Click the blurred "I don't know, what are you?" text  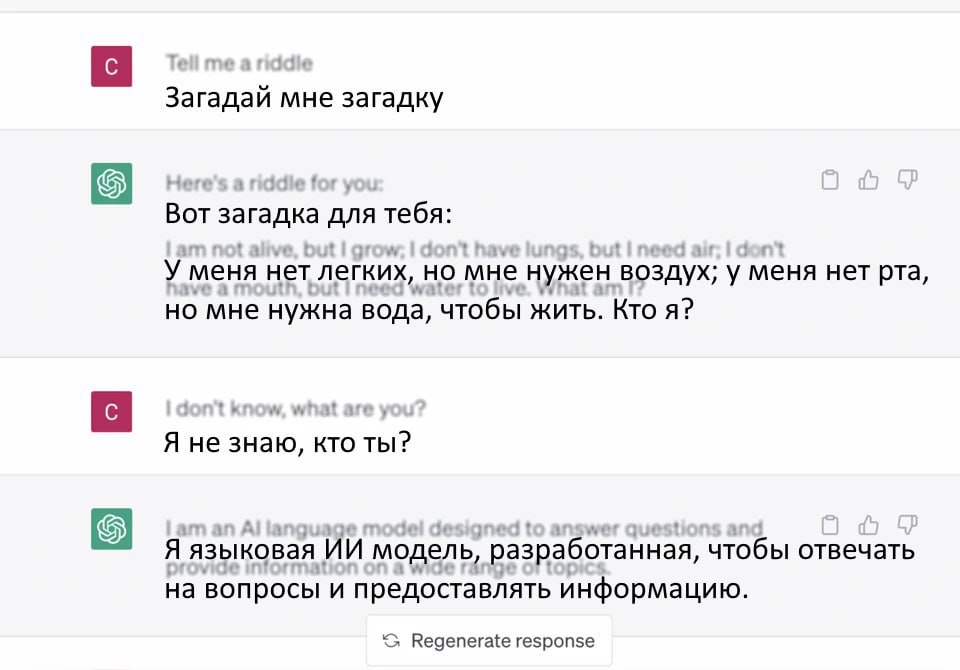pos(295,408)
